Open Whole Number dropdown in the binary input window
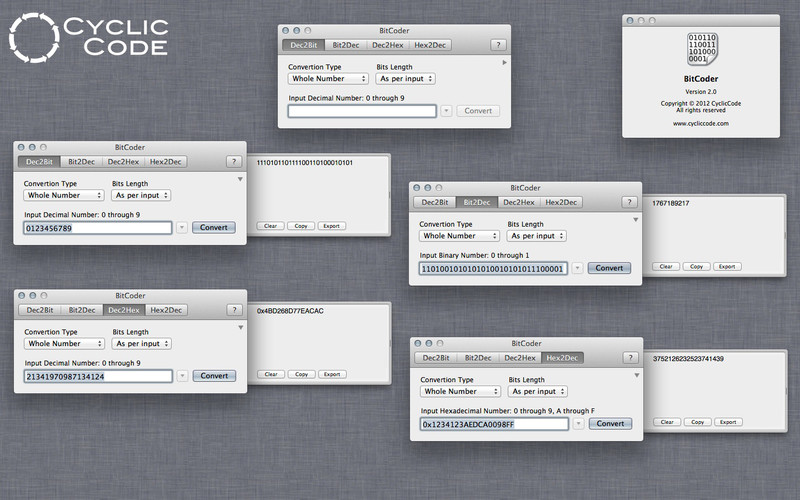Screen dimensions: 800x500 459,236
